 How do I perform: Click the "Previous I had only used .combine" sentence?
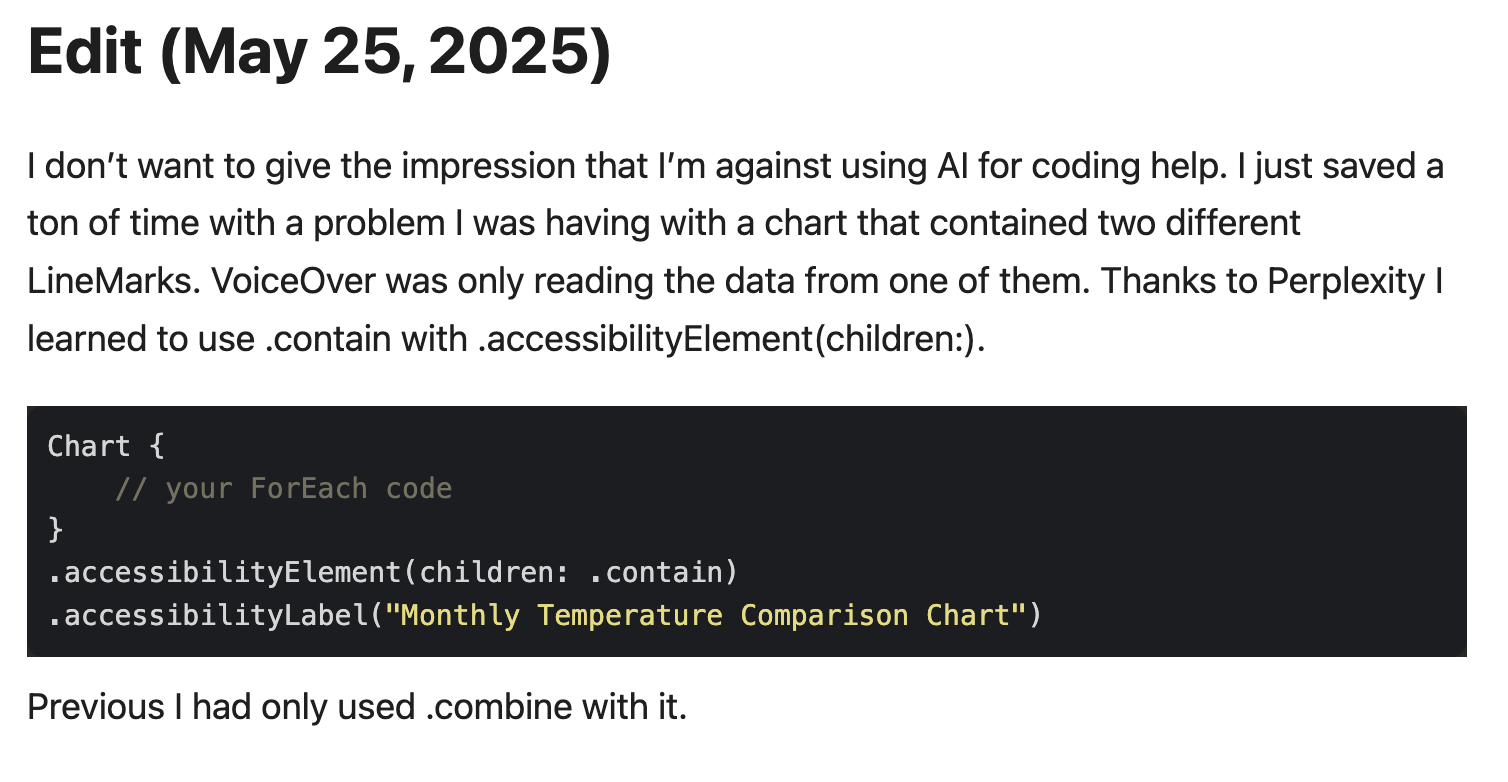[357, 707]
